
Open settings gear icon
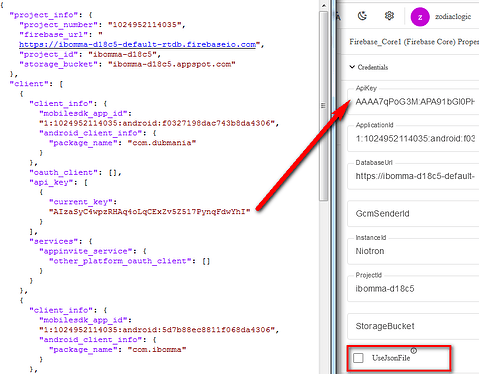pyautogui.click(x=389, y=16)
